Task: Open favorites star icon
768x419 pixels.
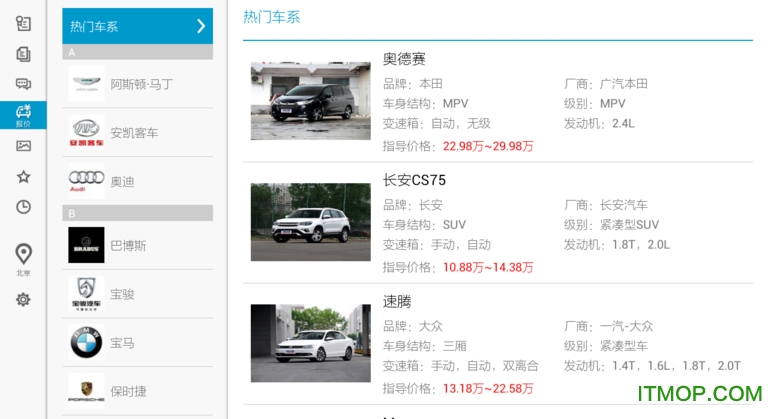Action: pos(23,176)
